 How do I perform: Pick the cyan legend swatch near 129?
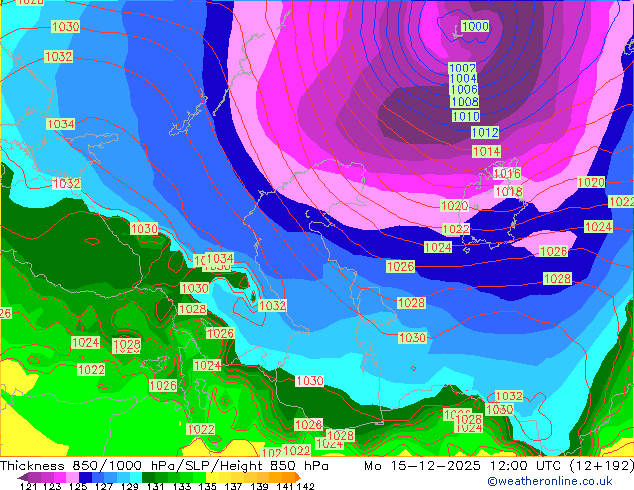point(136,477)
